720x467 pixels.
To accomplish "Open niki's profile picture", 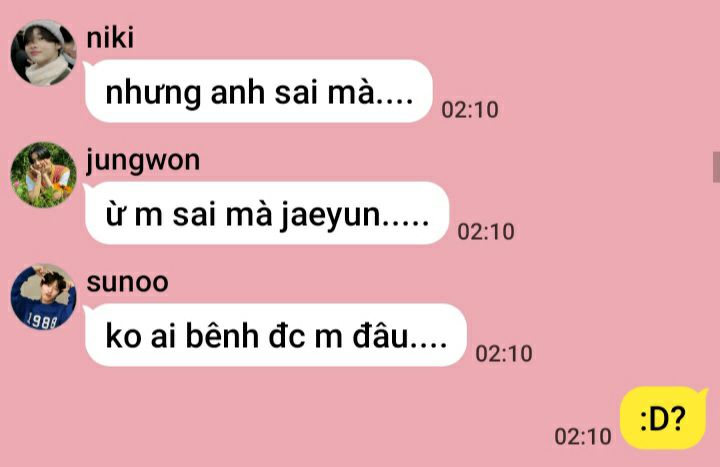I will pos(44,53).
